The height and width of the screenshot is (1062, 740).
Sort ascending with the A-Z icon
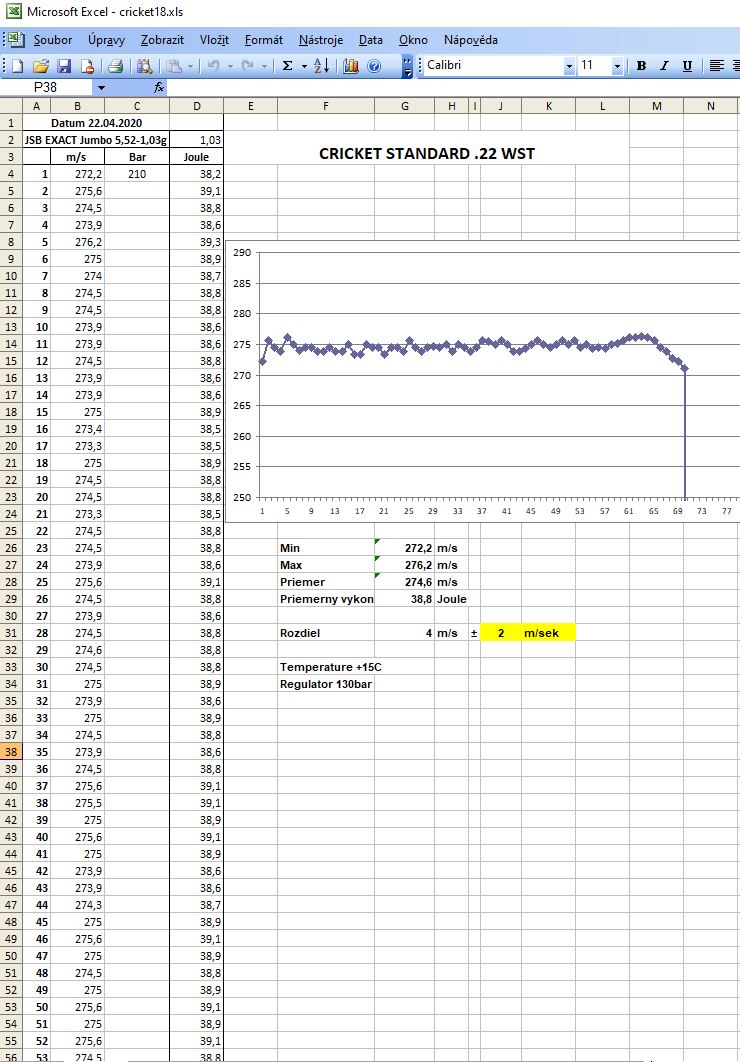pyautogui.click(x=322, y=66)
